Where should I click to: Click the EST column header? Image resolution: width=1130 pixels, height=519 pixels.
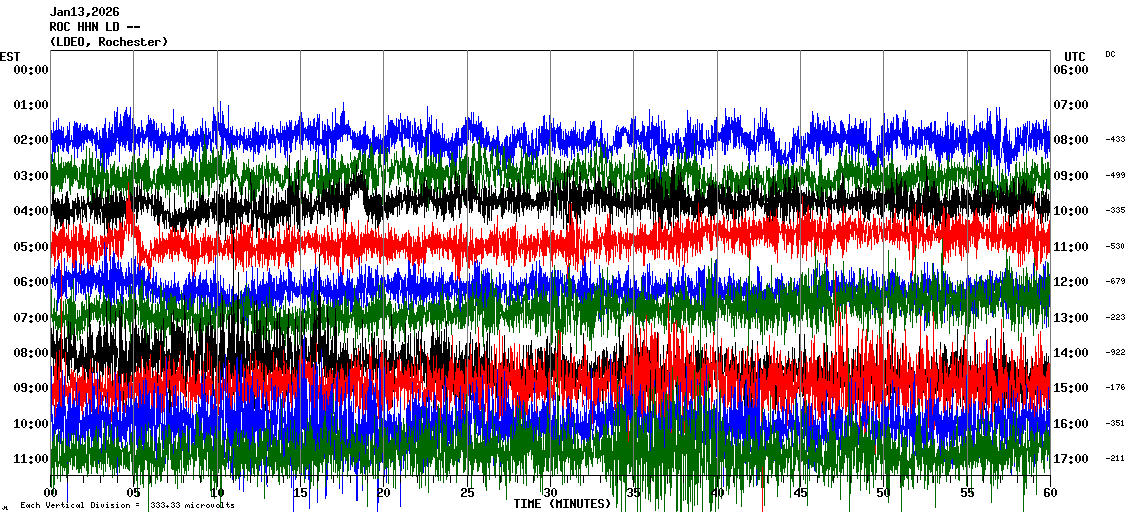tap(10, 56)
